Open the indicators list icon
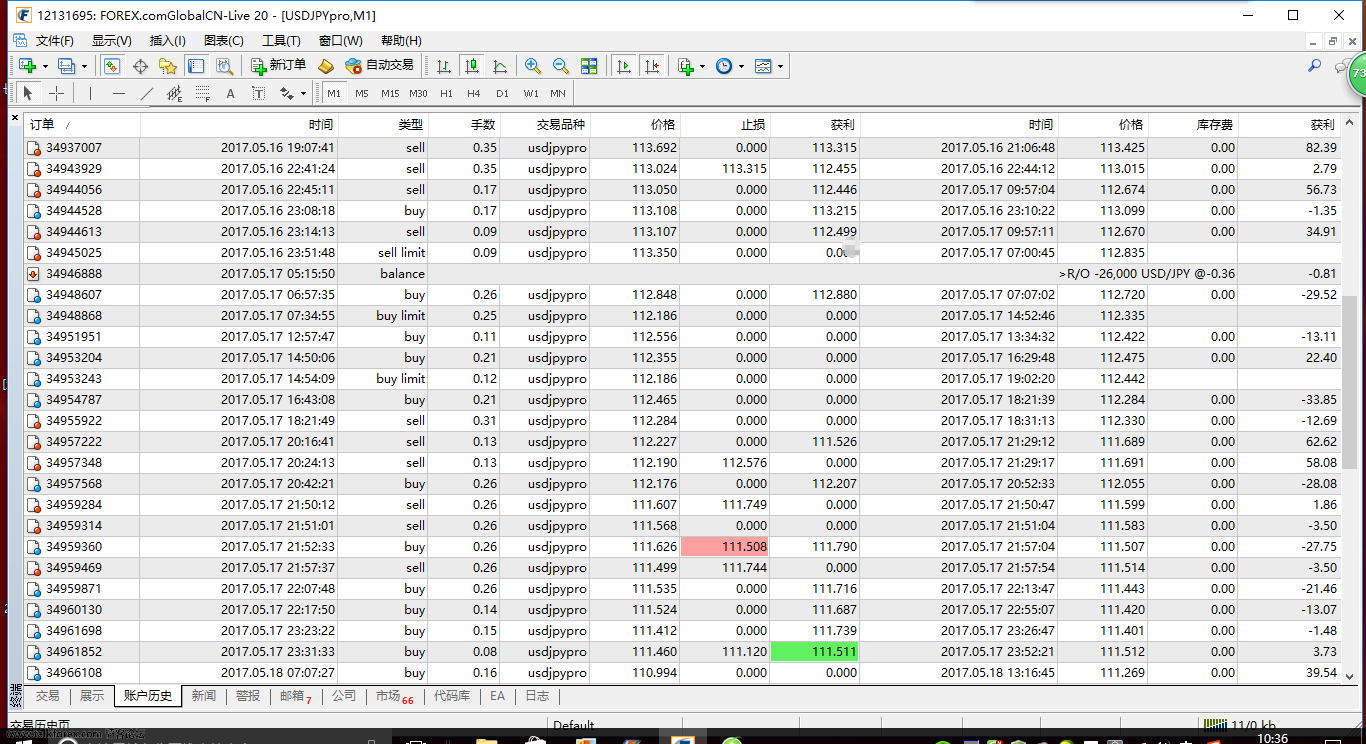Viewport: 1366px width, 744px height. (686, 66)
